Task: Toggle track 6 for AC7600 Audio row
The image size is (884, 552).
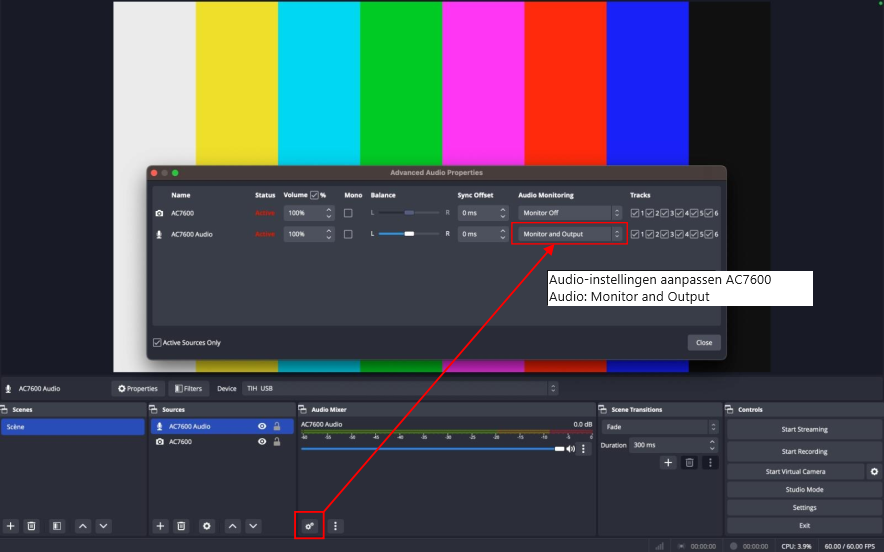Action: point(709,234)
